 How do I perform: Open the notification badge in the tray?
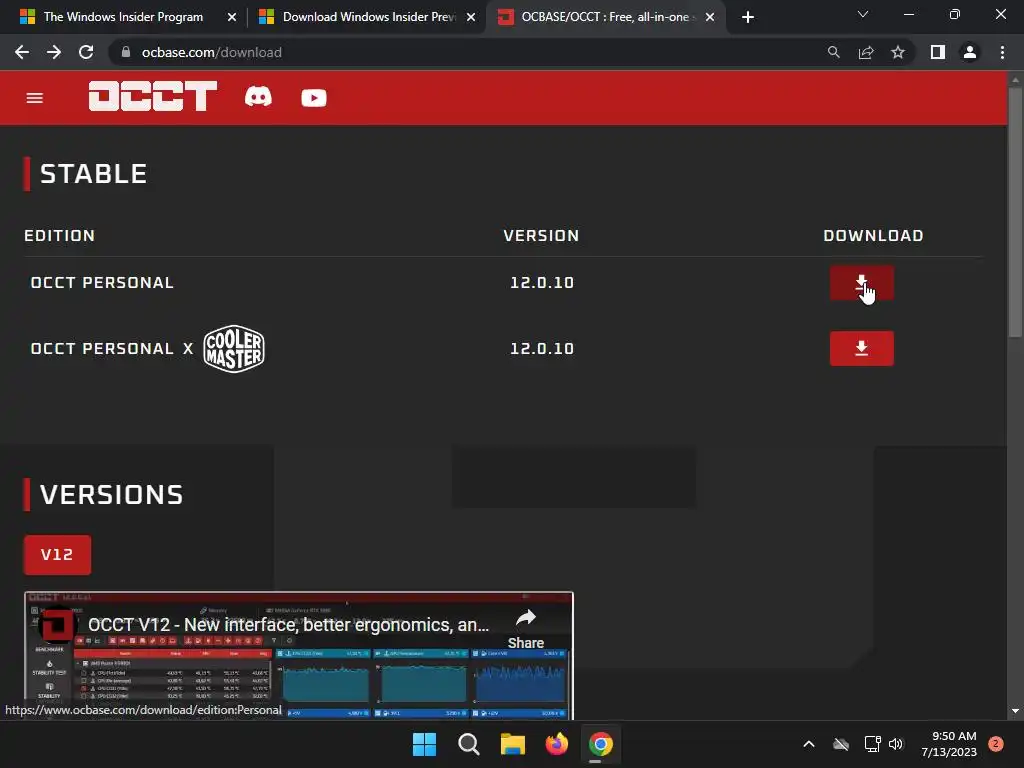[x=996, y=744]
